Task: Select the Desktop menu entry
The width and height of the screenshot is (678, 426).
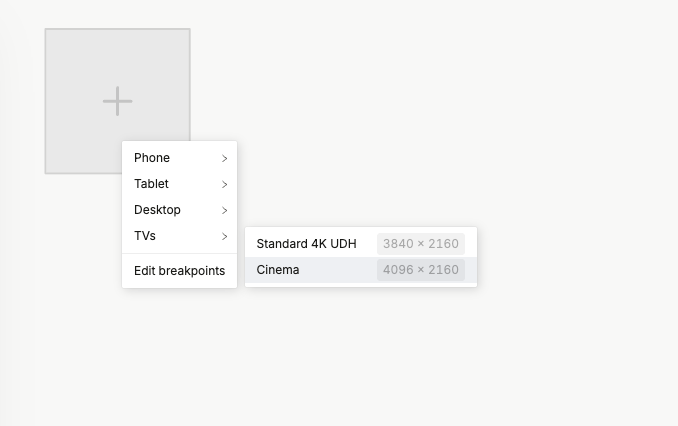Action: [x=157, y=210]
